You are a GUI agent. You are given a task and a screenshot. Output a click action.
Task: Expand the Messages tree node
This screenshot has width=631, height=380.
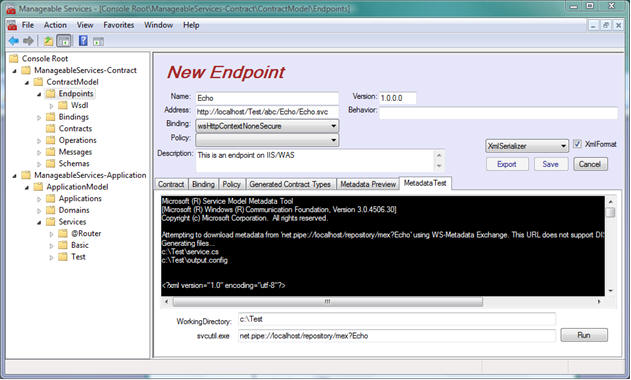(x=39, y=153)
